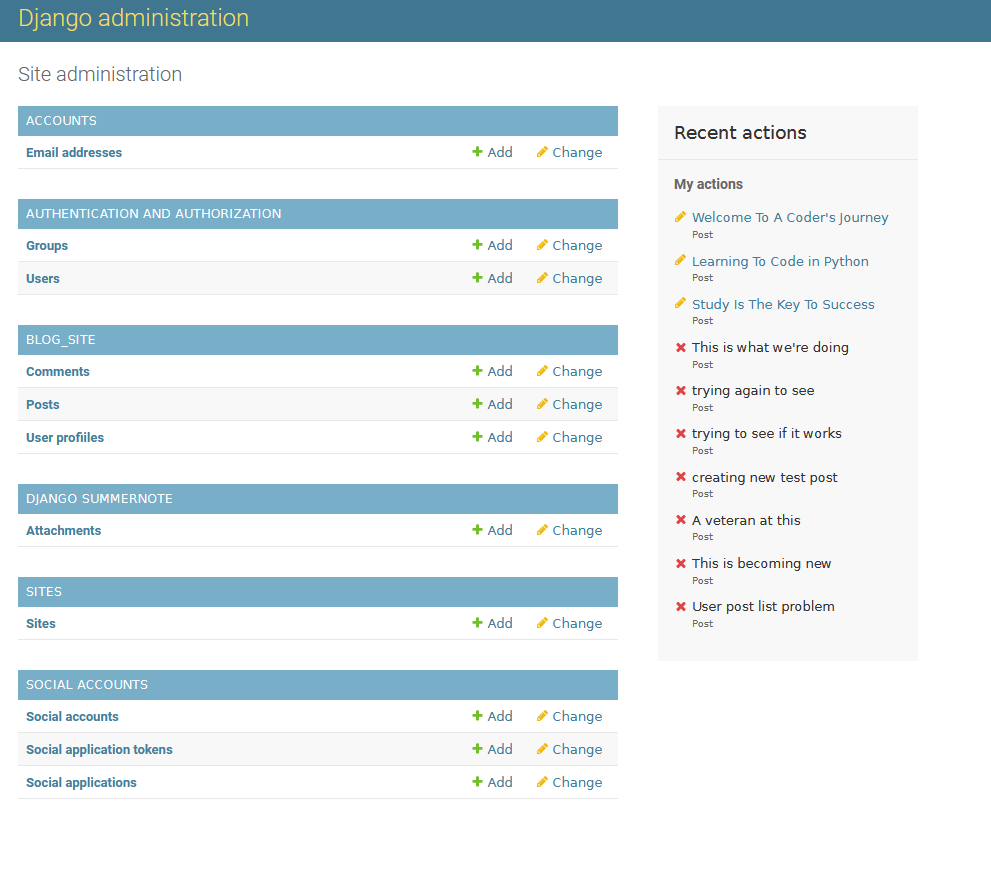This screenshot has height=884, width=991.
Task: Open the 'User profiiles' model link
Action: (64, 437)
